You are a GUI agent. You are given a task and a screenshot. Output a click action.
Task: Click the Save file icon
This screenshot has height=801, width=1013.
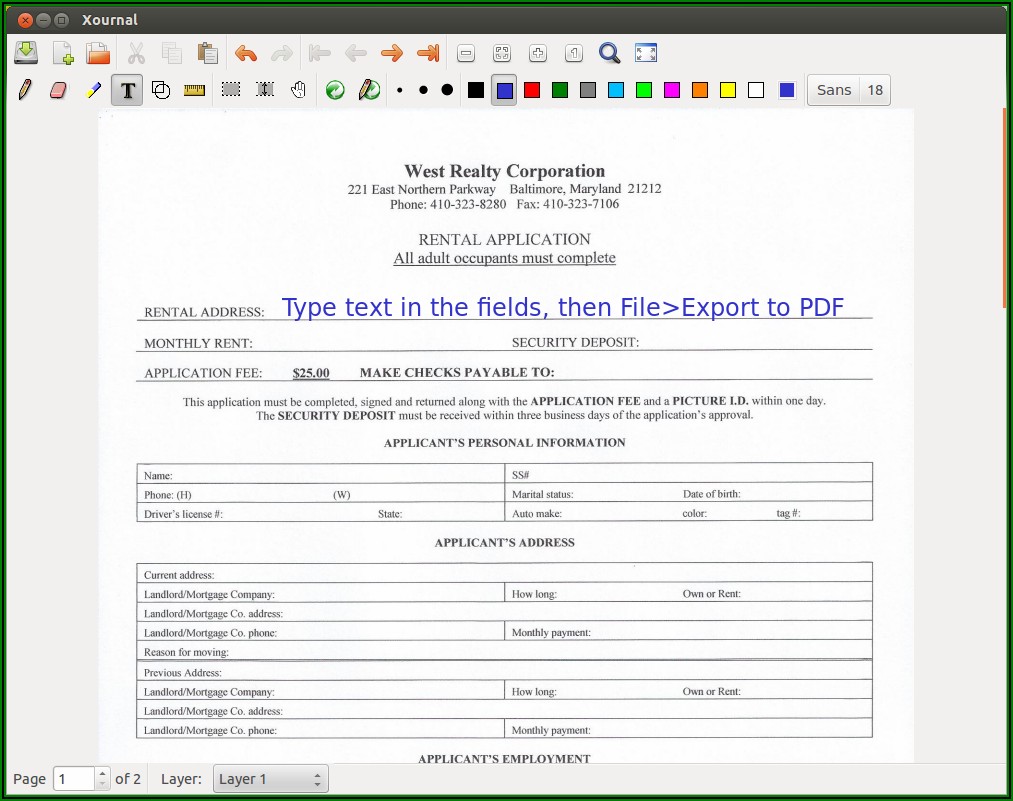coord(25,53)
